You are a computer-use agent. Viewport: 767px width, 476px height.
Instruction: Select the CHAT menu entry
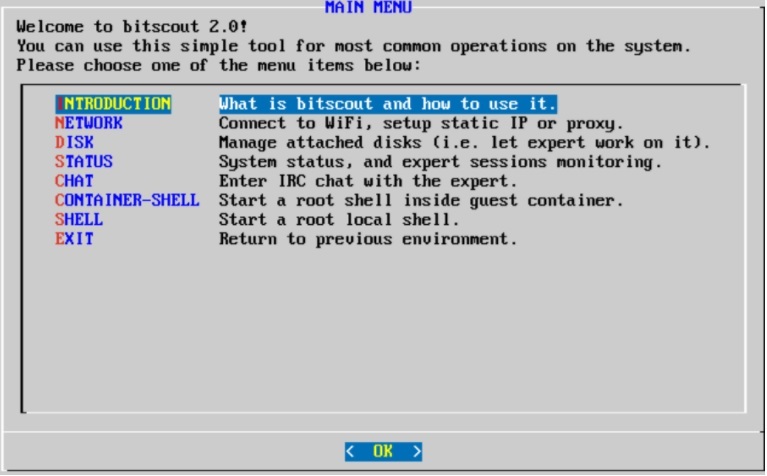tap(74, 181)
